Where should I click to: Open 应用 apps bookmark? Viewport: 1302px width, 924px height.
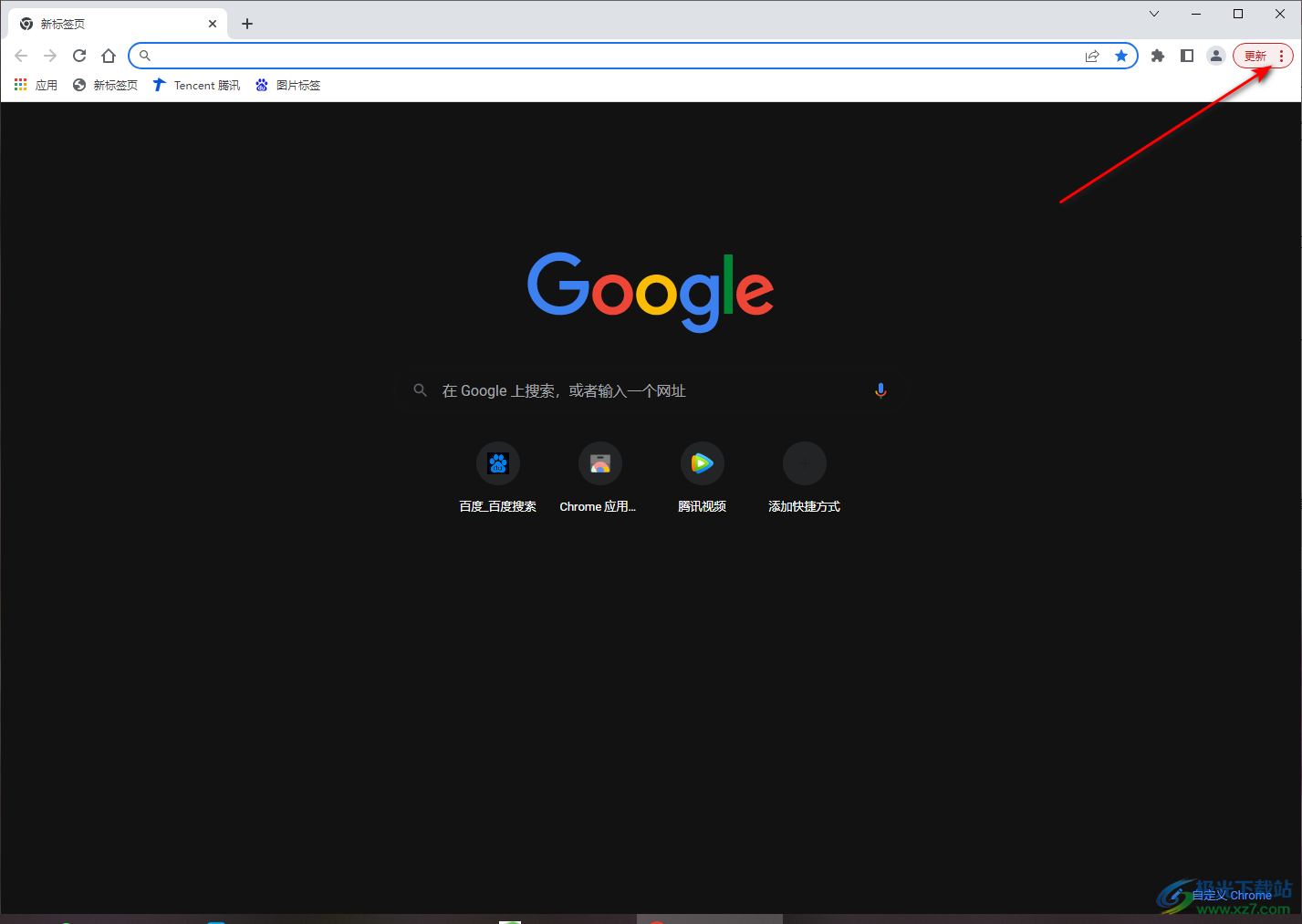[36, 85]
